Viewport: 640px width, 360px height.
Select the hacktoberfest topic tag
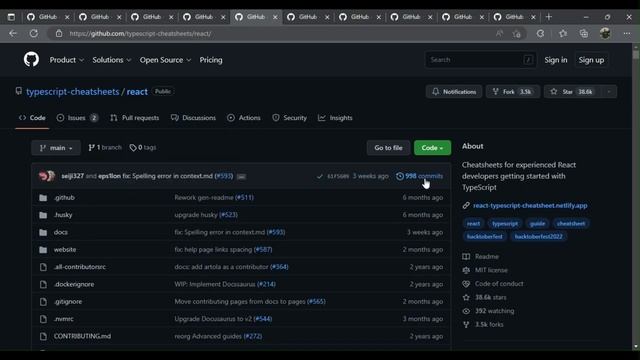tap(484, 236)
